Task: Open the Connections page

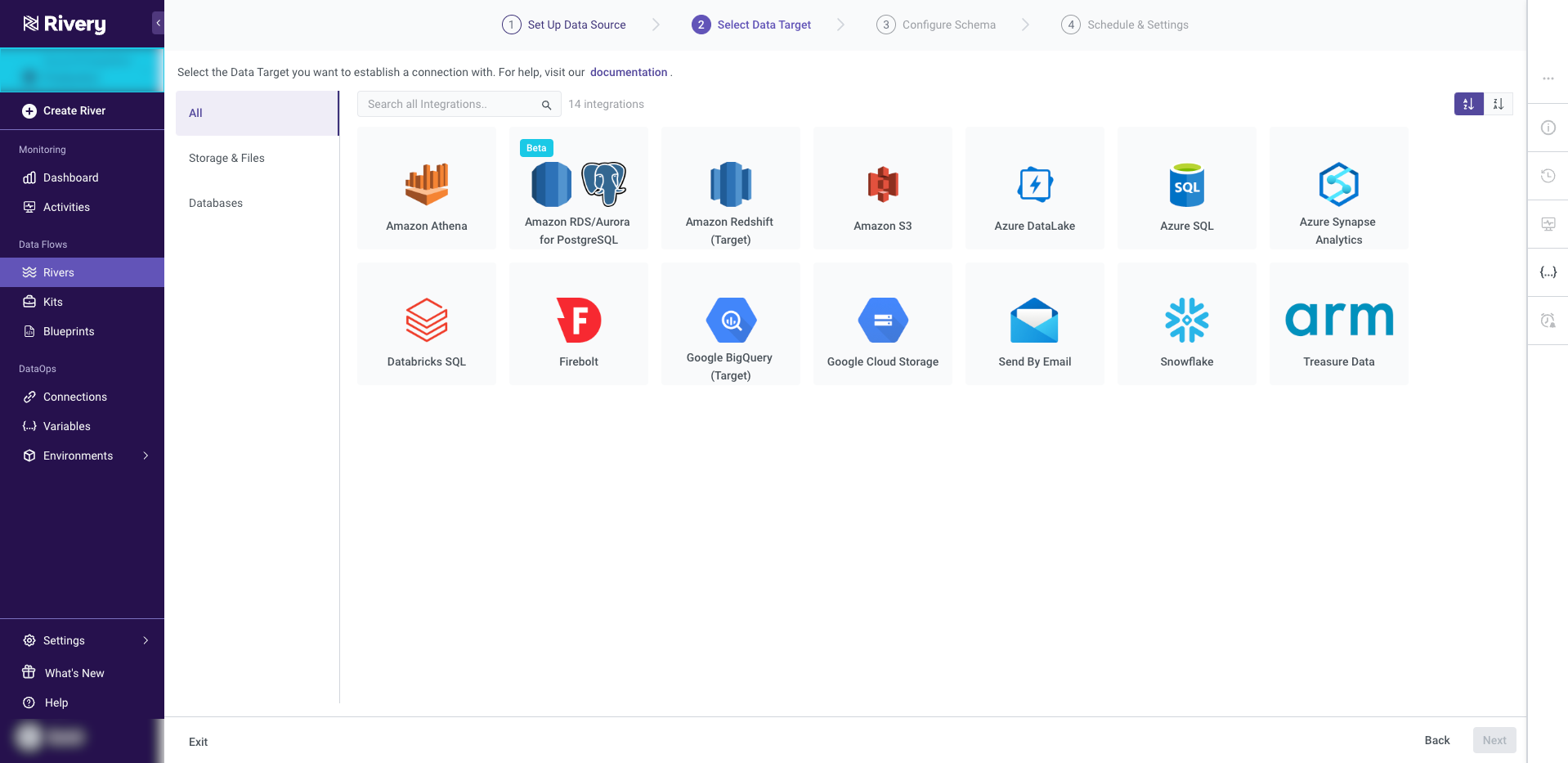Action: [x=82, y=397]
